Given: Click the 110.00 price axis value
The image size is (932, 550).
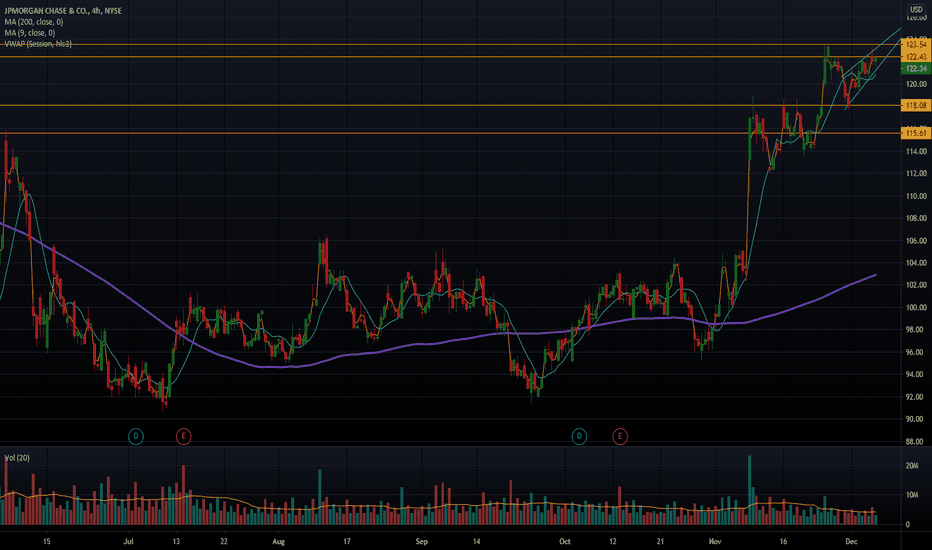Looking at the screenshot, I should point(916,196).
